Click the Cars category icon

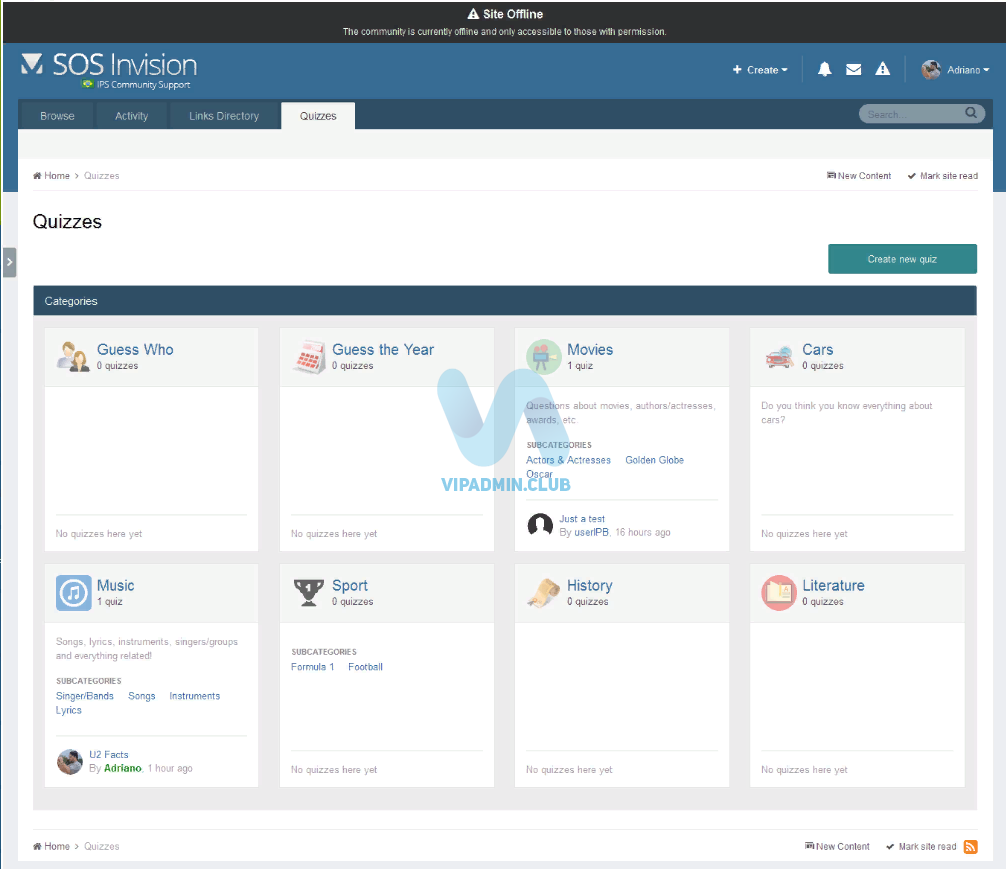pos(779,357)
